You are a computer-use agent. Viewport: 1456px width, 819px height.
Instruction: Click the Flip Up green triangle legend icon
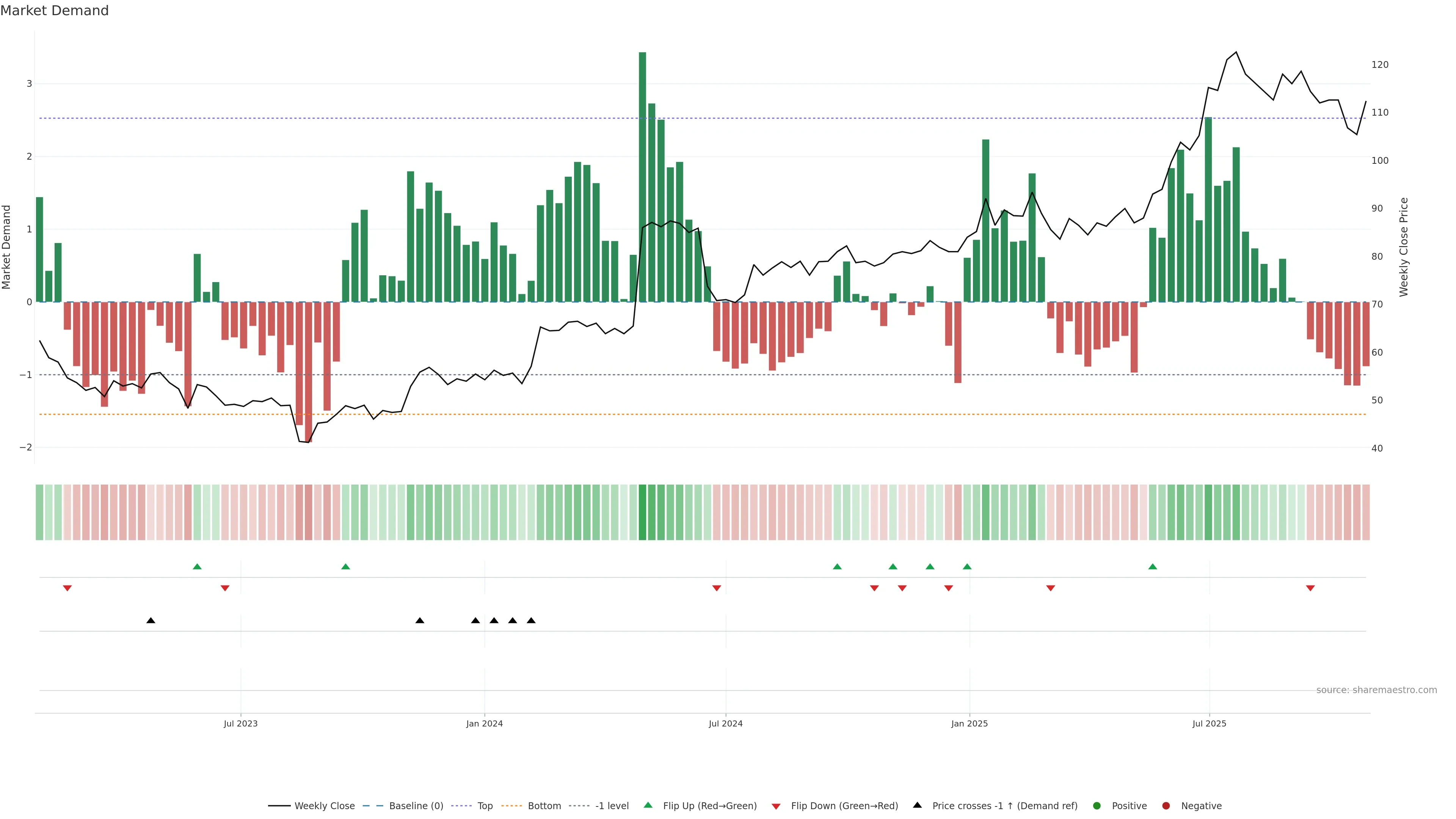pyautogui.click(x=648, y=805)
